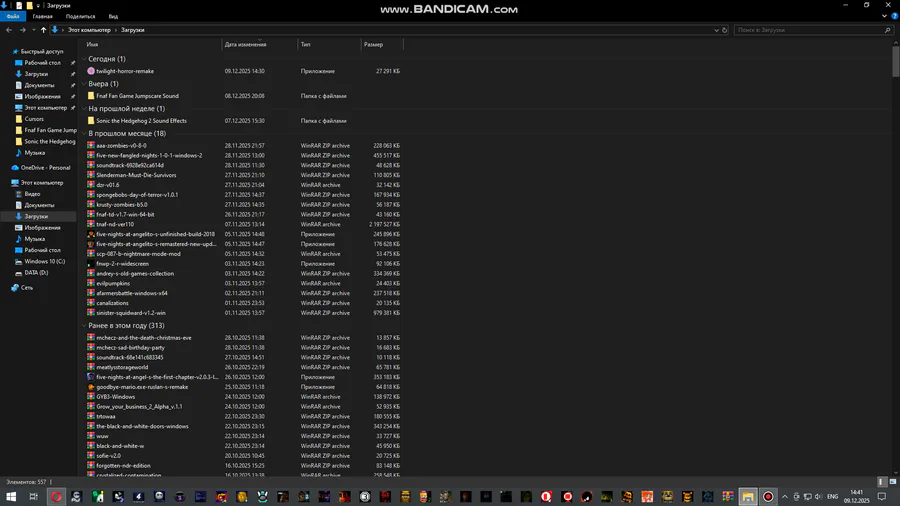Click the vertical scrollbar thumb

point(895,61)
